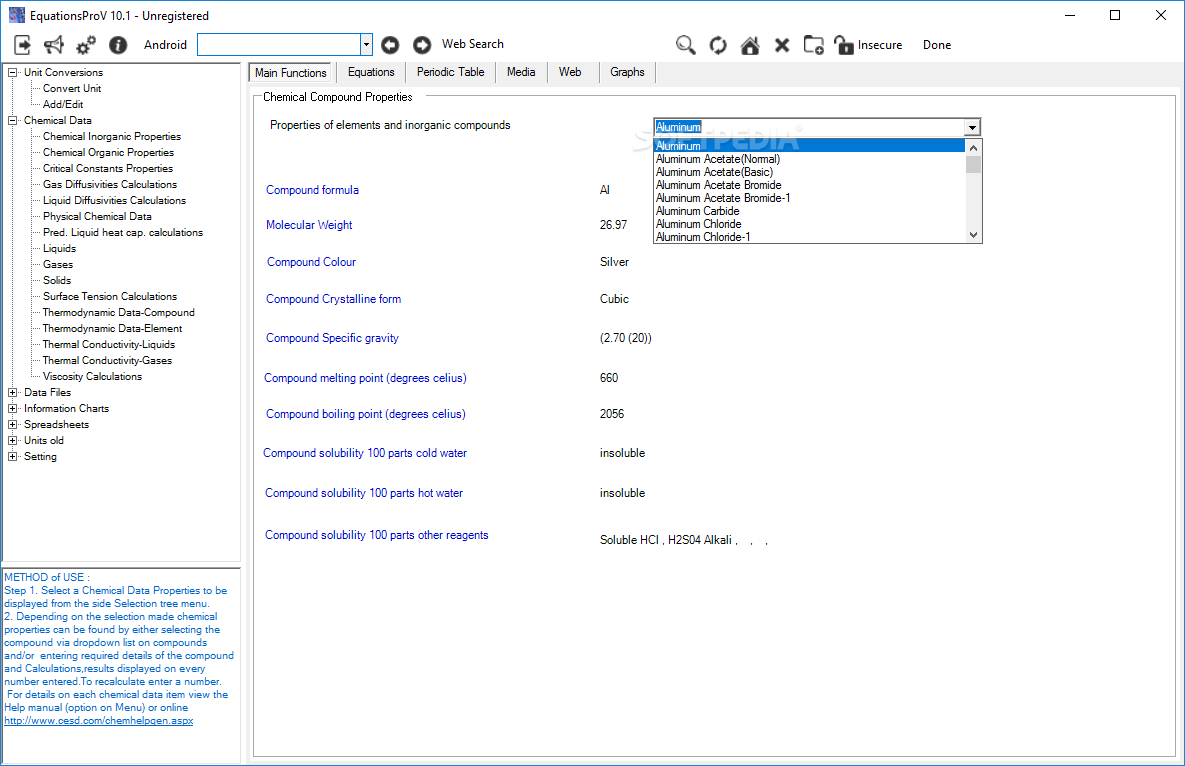Image resolution: width=1185 pixels, height=766 pixels.
Task: Choose Aluminum Acetate Bromide-1 from list
Action: [x=809, y=198]
